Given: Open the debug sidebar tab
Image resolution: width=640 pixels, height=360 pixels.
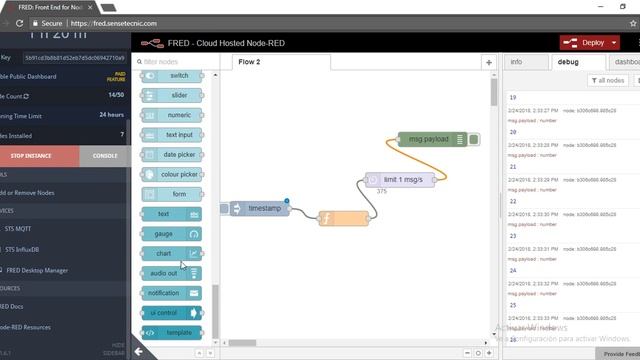Looking at the screenshot, I should tap(578, 62).
